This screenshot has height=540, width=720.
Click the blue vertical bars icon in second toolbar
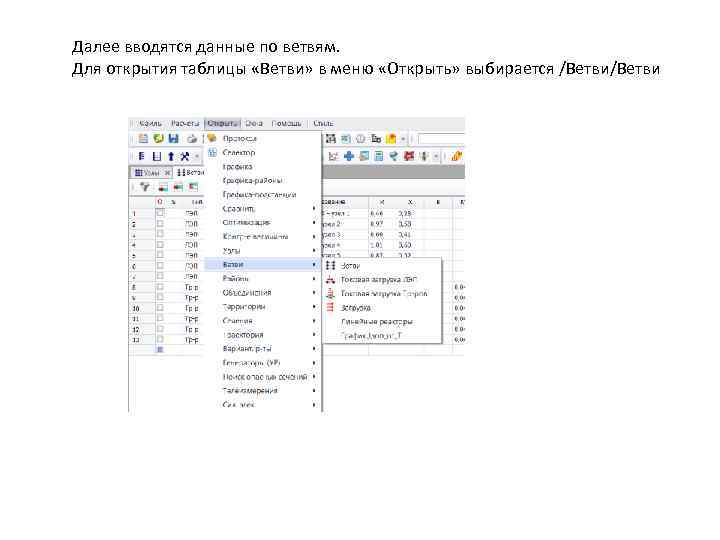tap(141, 156)
